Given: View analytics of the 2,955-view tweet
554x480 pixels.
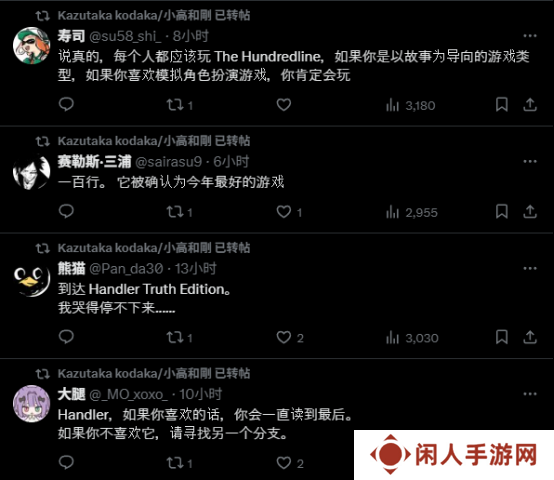Looking at the screenshot, I should click(x=412, y=212).
